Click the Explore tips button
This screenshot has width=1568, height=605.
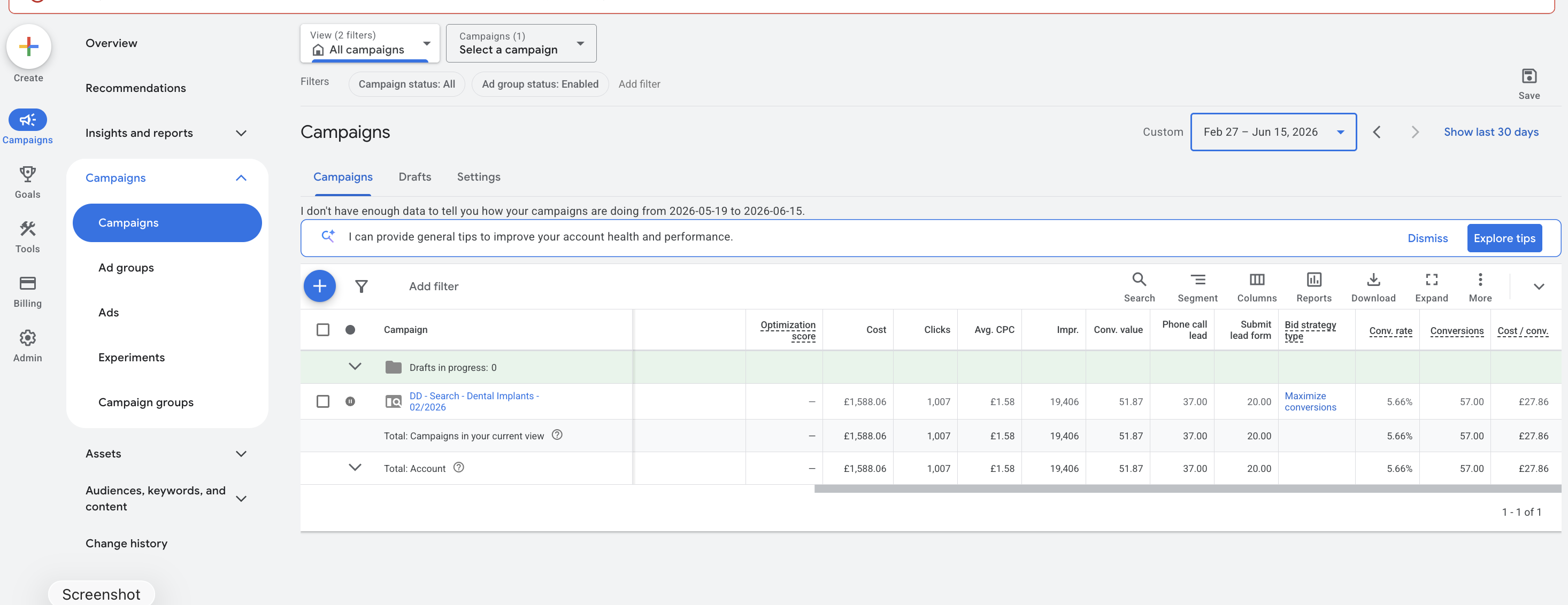[x=1504, y=238]
